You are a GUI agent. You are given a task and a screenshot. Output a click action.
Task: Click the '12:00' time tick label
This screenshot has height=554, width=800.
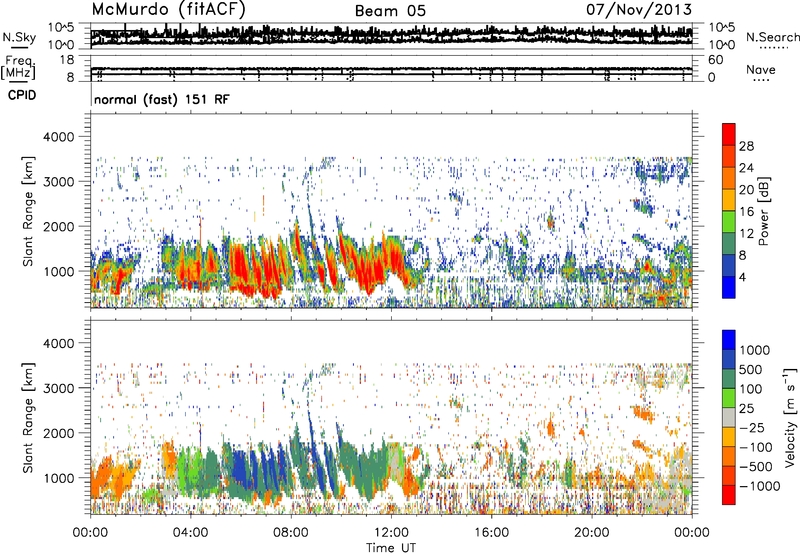(x=391, y=533)
